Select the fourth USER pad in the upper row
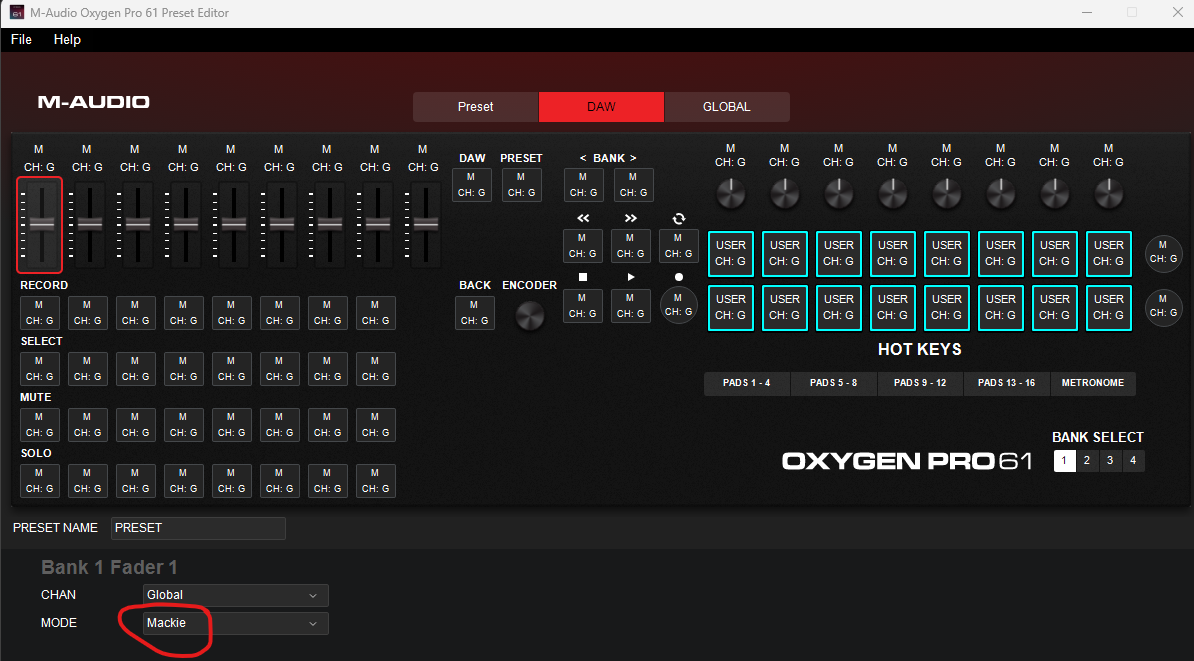1194x661 pixels. (893, 254)
